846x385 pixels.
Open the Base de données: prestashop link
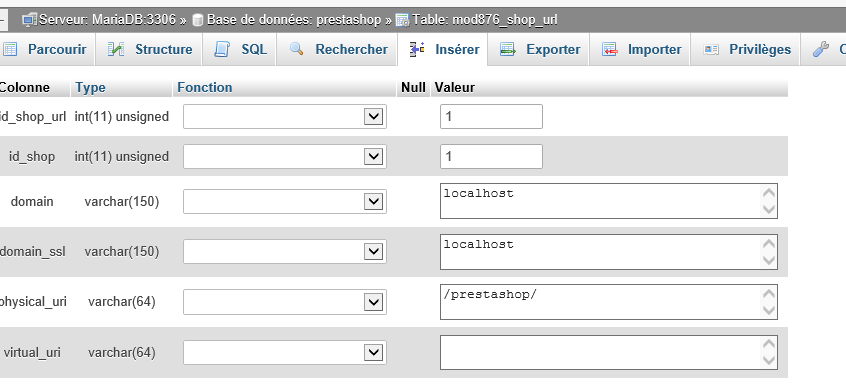[x=287, y=20]
